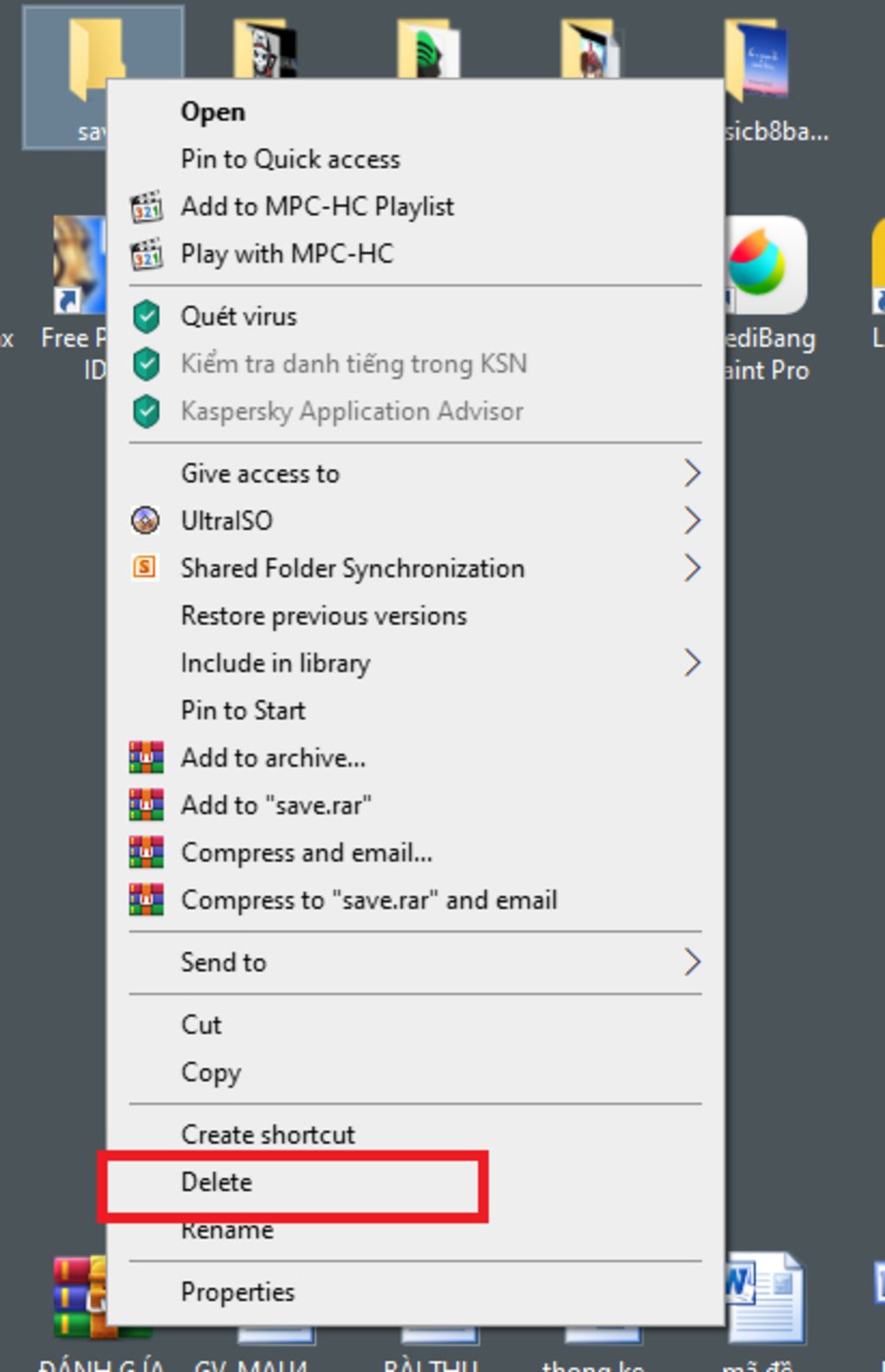This screenshot has height=1372, width=885.
Task: Click shield icon beside Kaspersky Application Advisor
Action: 146,412
